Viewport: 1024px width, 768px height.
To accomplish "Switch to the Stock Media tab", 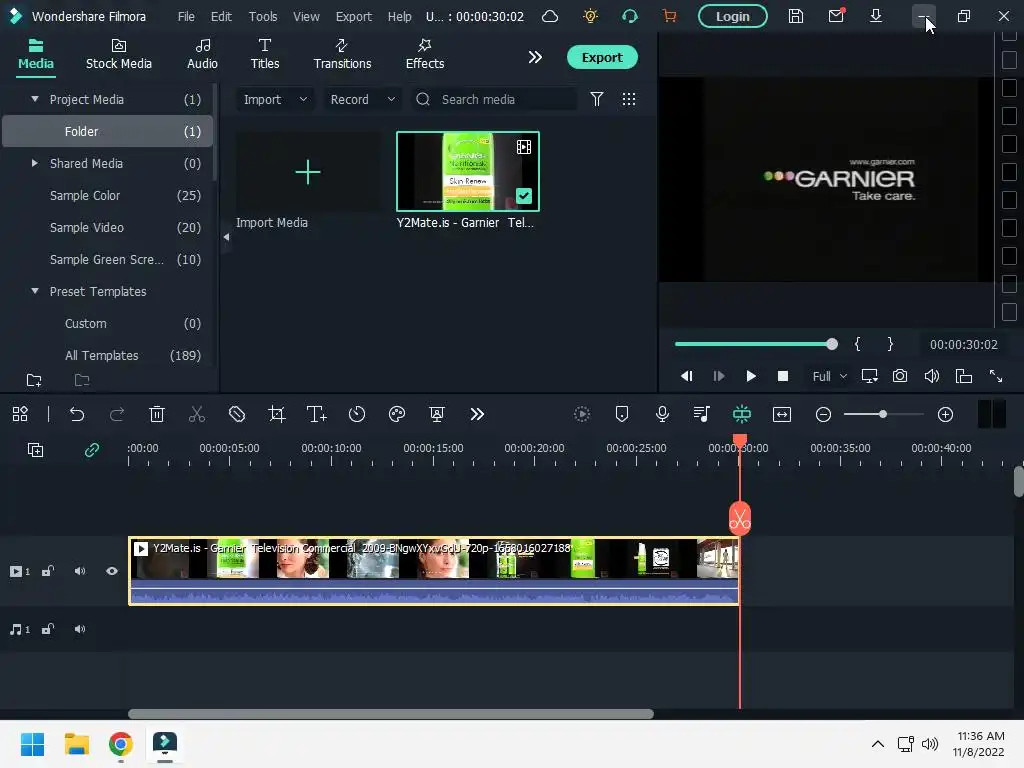I will pos(119,55).
